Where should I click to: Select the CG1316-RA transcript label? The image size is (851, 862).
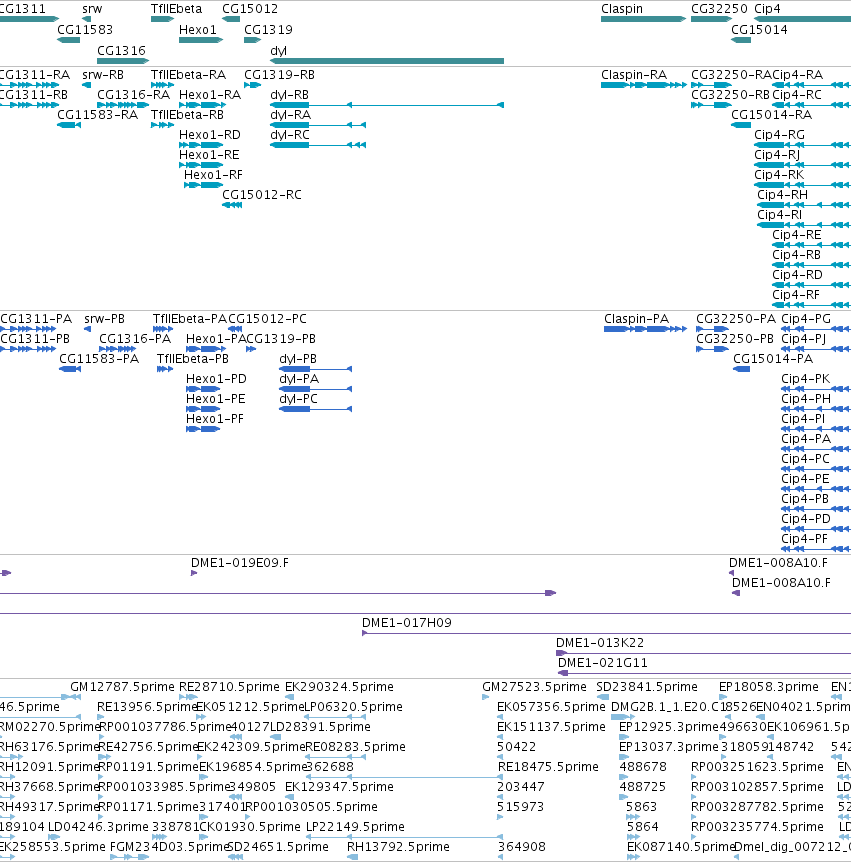point(134,95)
